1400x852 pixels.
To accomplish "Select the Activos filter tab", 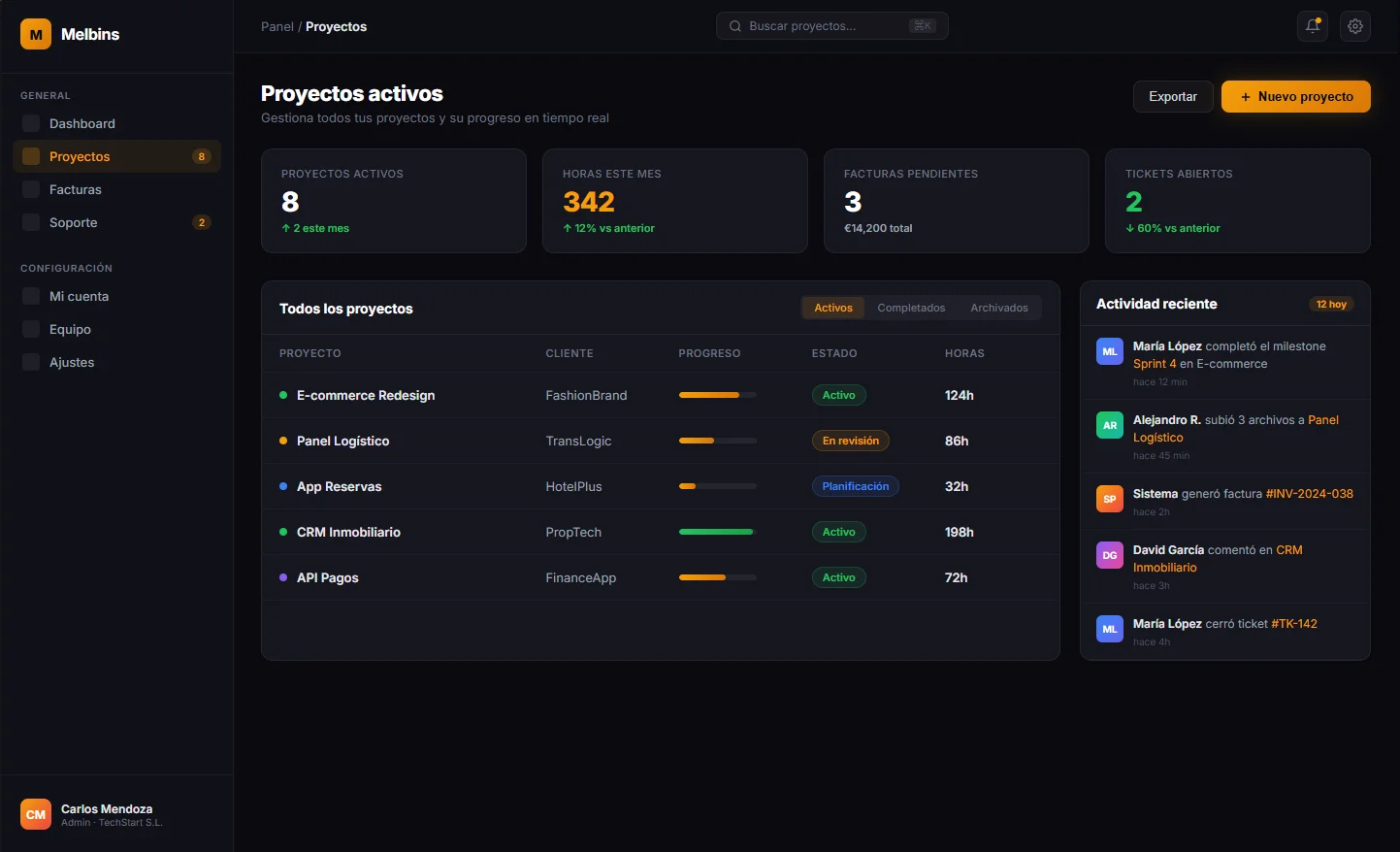I will click(832, 307).
